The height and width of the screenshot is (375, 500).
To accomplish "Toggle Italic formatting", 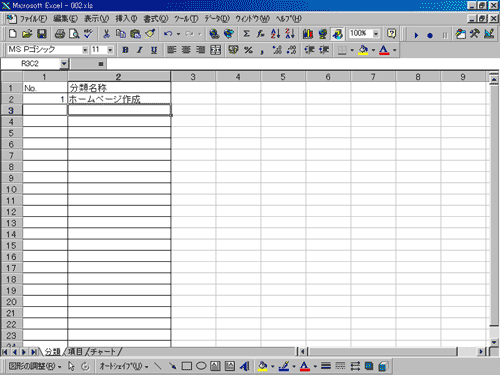I will tap(140, 50).
